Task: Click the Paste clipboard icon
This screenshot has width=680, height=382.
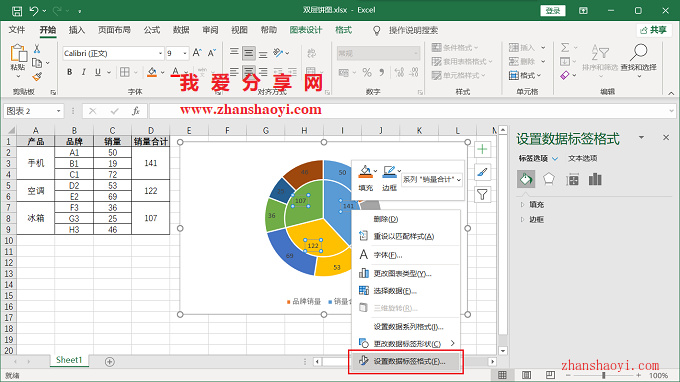Action: tap(18, 54)
